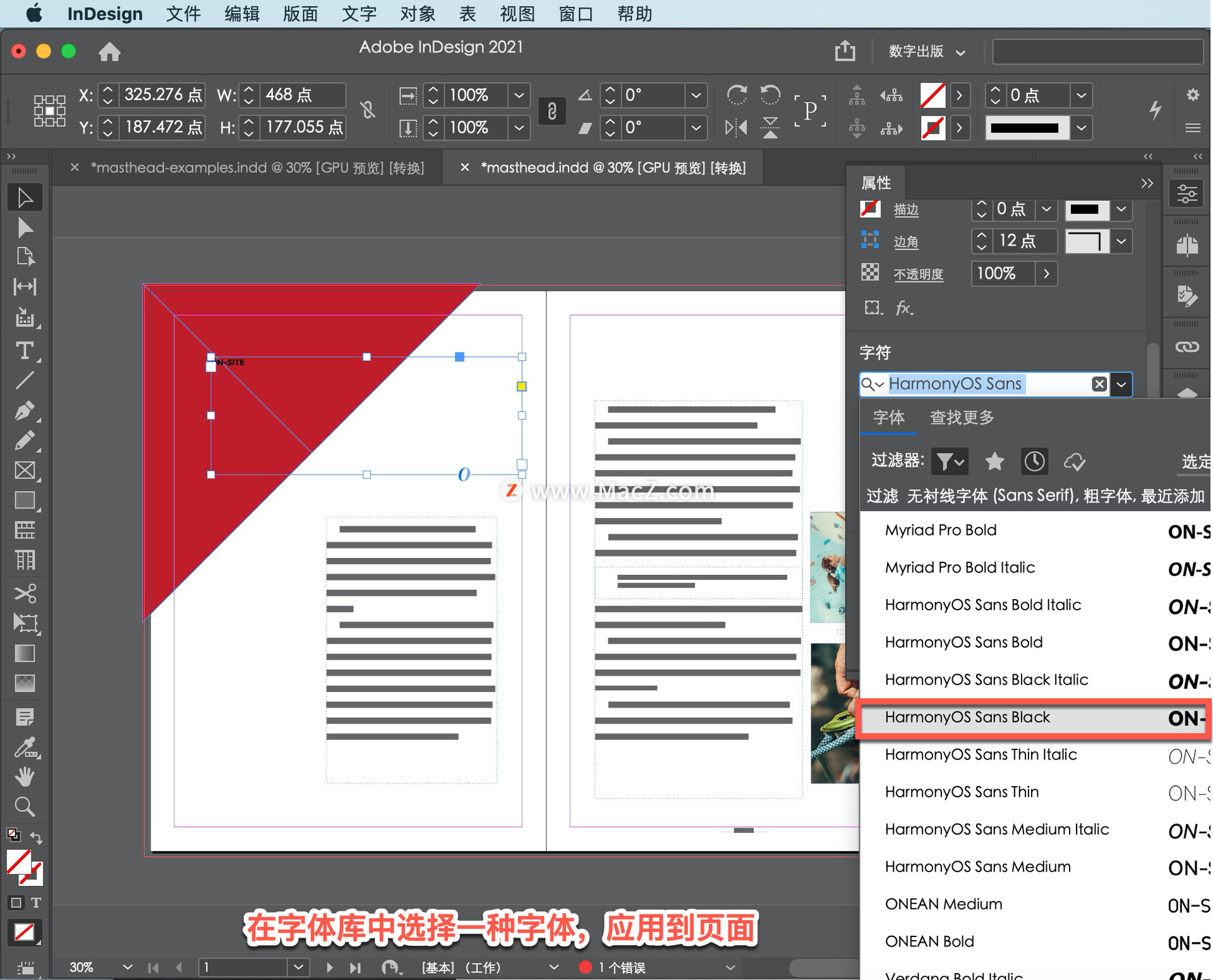The width and height of the screenshot is (1213, 980).
Task: Open the fx effects button in Properties
Action: coord(904,308)
